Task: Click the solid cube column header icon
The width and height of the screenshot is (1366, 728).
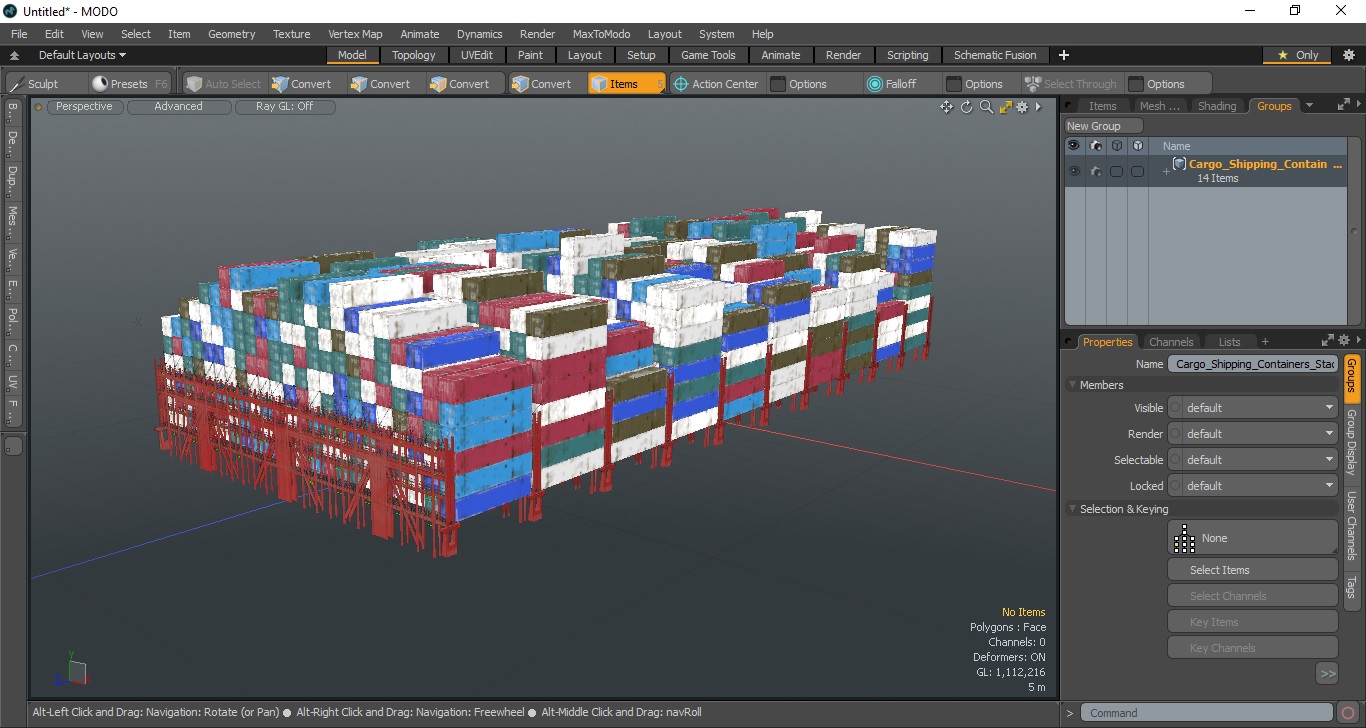Action: point(1137,146)
